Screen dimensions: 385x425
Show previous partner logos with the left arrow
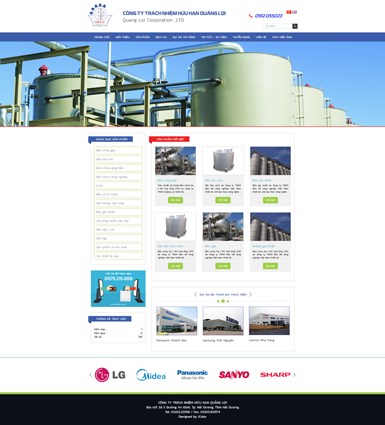click(91, 375)
